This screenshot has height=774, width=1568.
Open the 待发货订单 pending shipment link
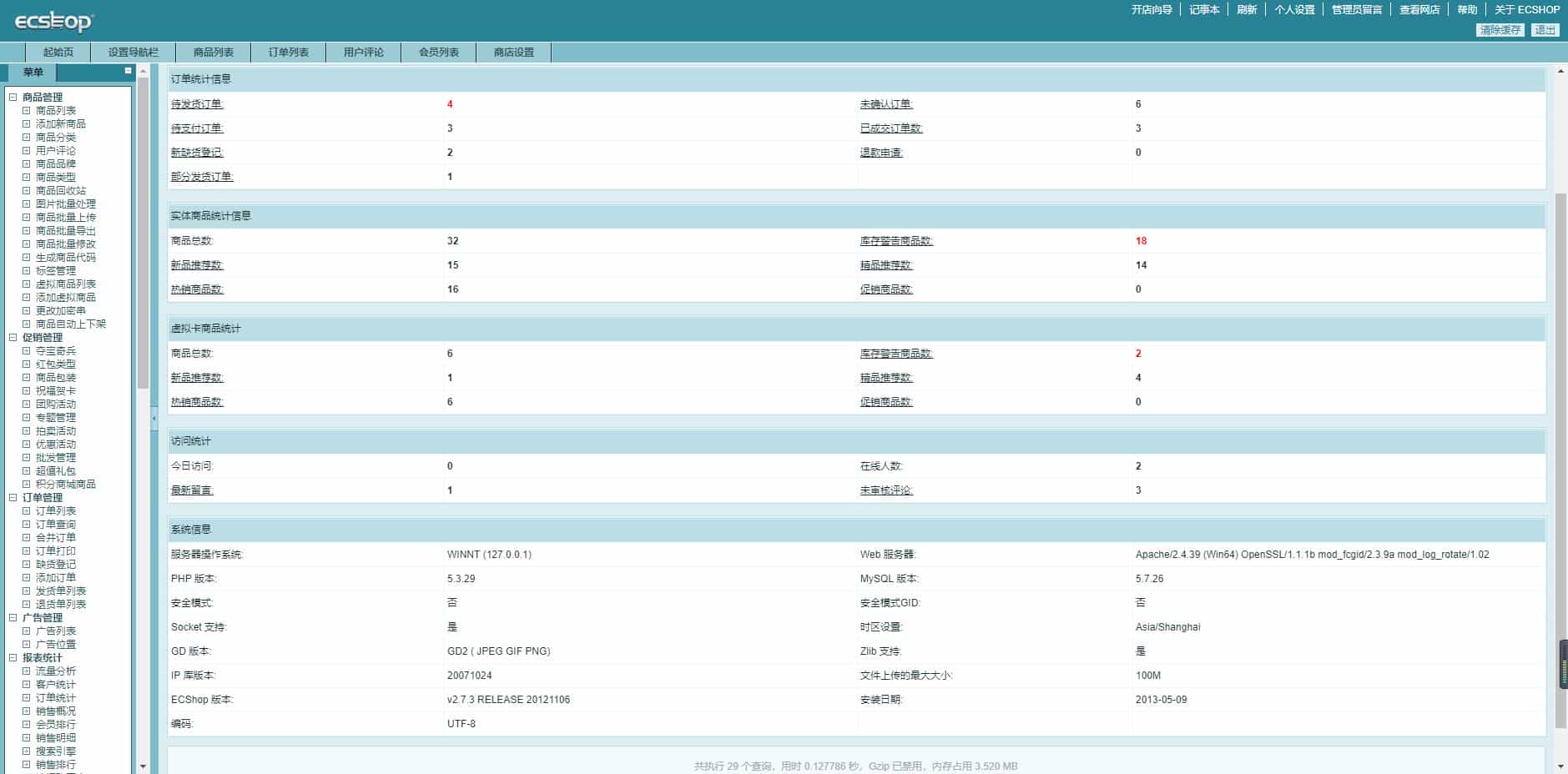pyautogui.click(x=199, y=104)
